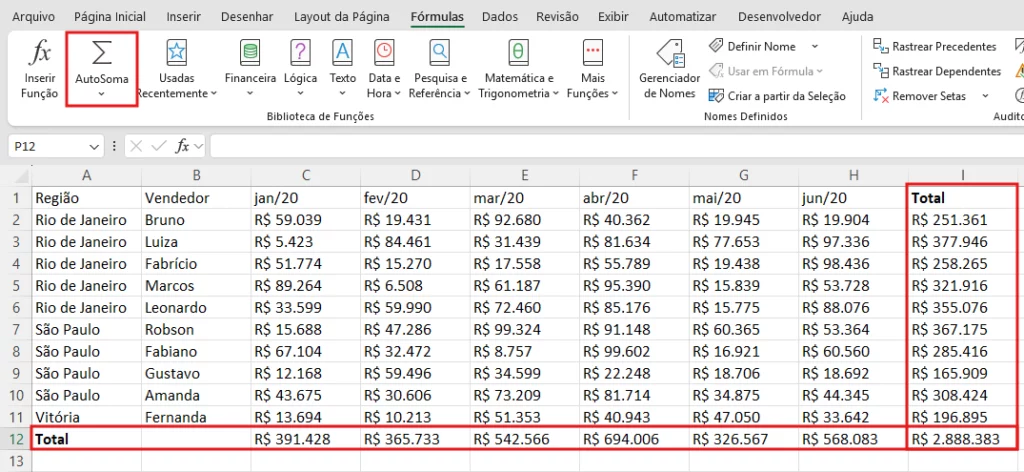Image resolution: width=1024 pixels, height=472 pixels.
Task: Select Fabiano's mar/20 value R$ 8.757
Action: [524, 351]
